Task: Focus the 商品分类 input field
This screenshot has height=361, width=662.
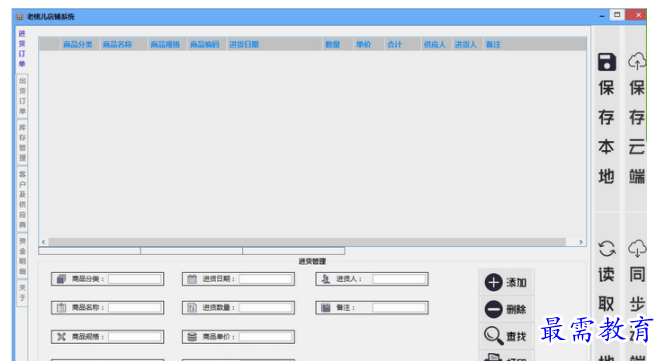Action: click(135, 279)
